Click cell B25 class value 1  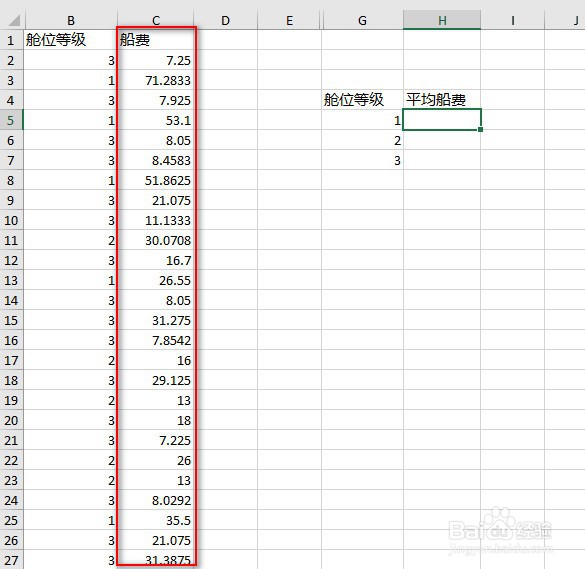point(71,520)
